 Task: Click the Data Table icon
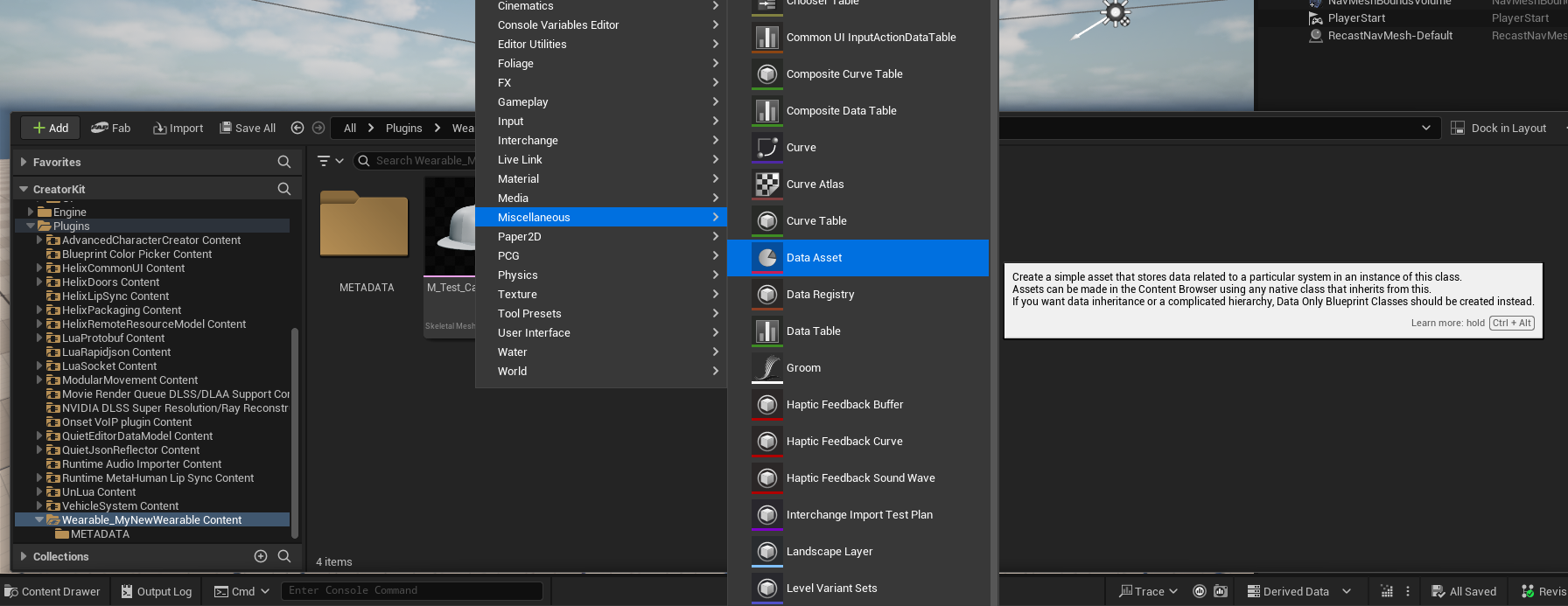(767, 331)
